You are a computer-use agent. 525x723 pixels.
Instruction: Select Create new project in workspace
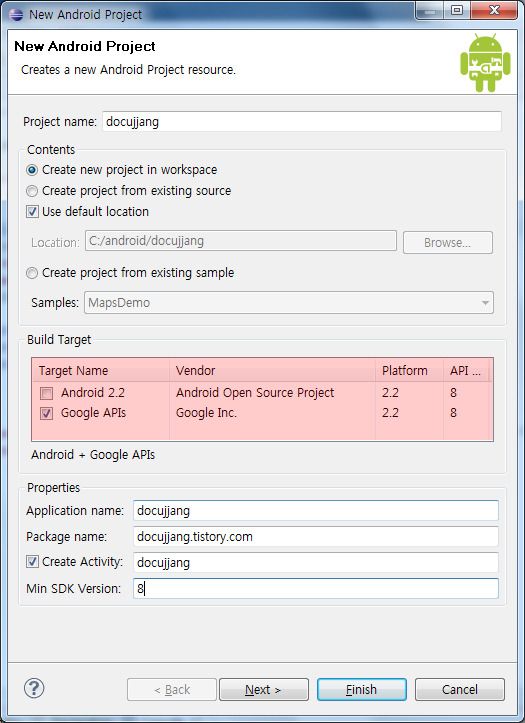coord(32,170)
